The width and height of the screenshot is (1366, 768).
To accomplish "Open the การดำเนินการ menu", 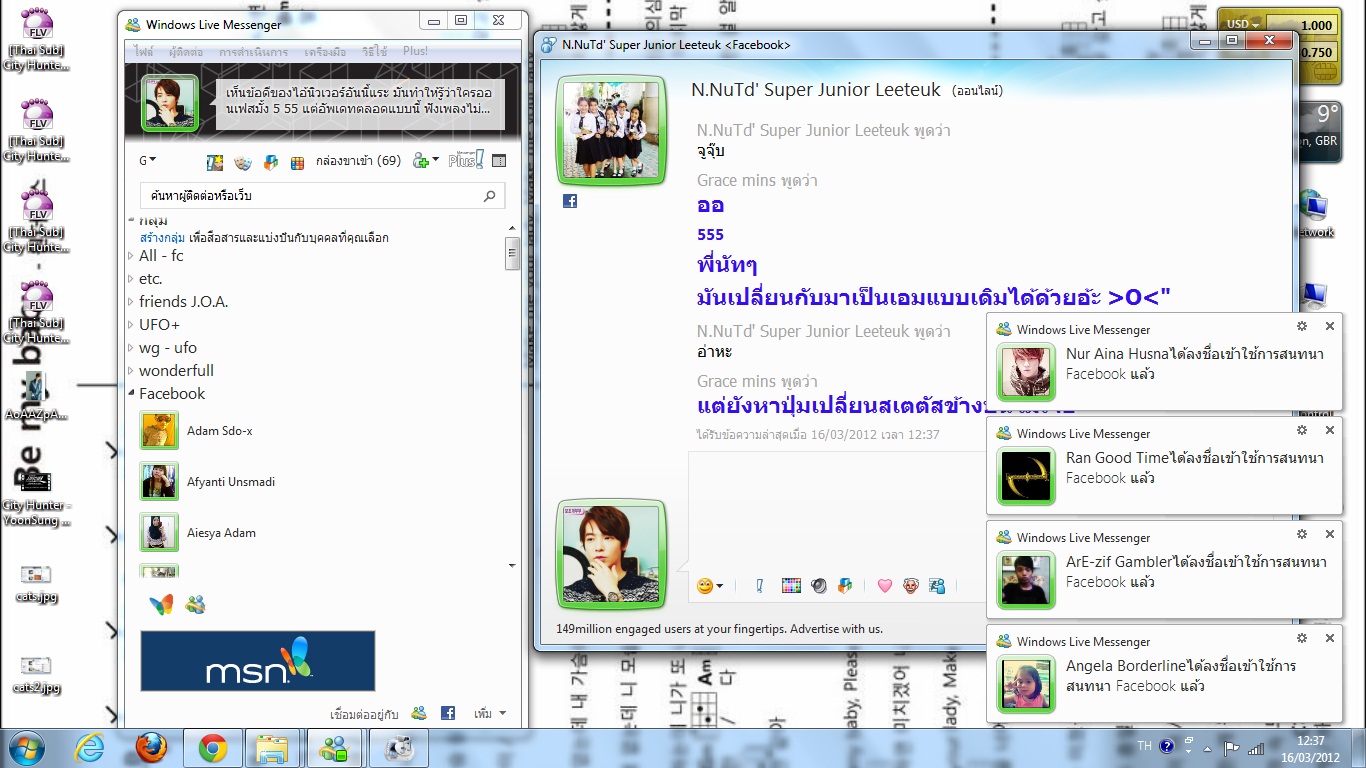I will point(253,51).
